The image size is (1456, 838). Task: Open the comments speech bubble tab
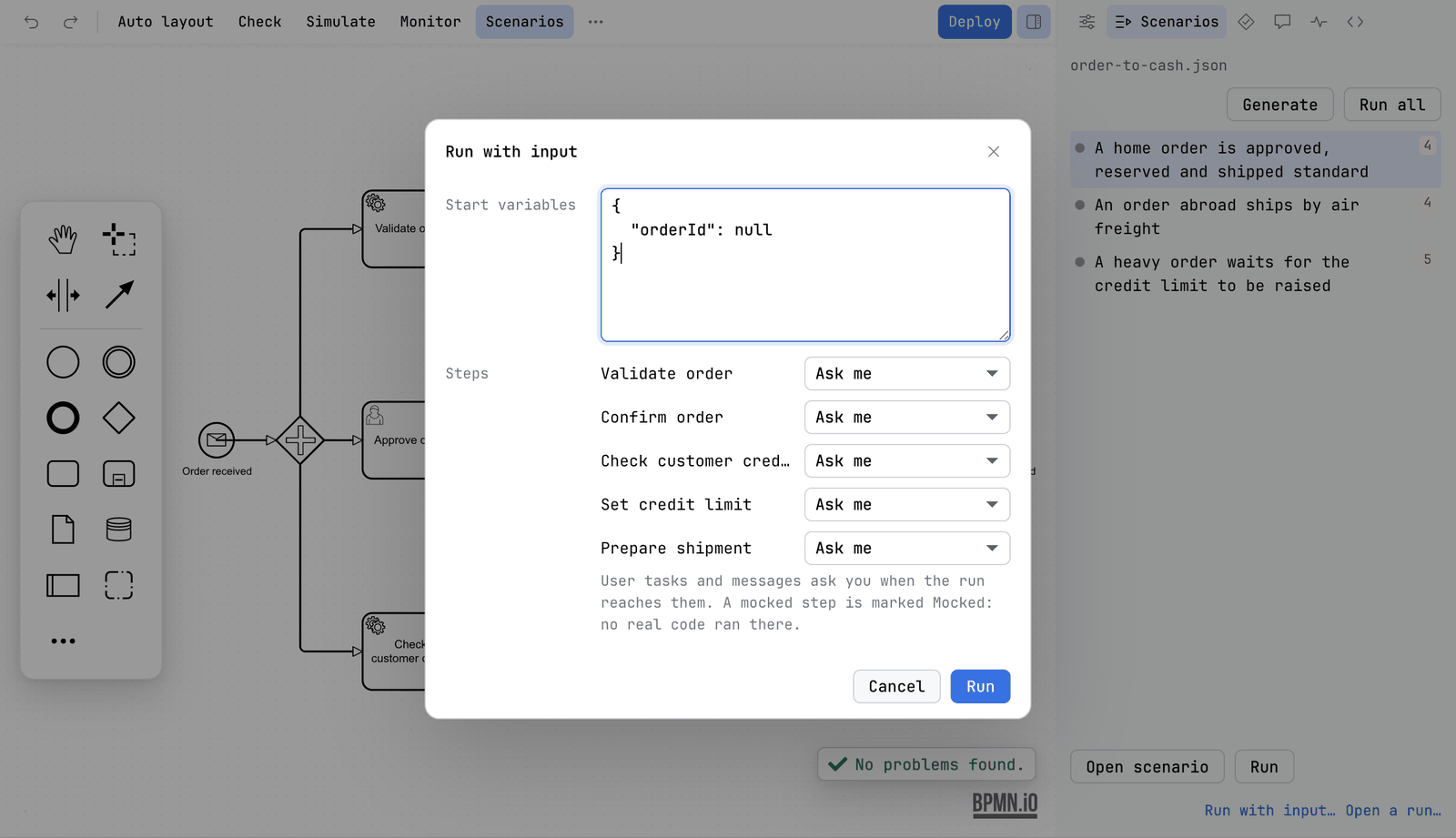[1282, 22]
